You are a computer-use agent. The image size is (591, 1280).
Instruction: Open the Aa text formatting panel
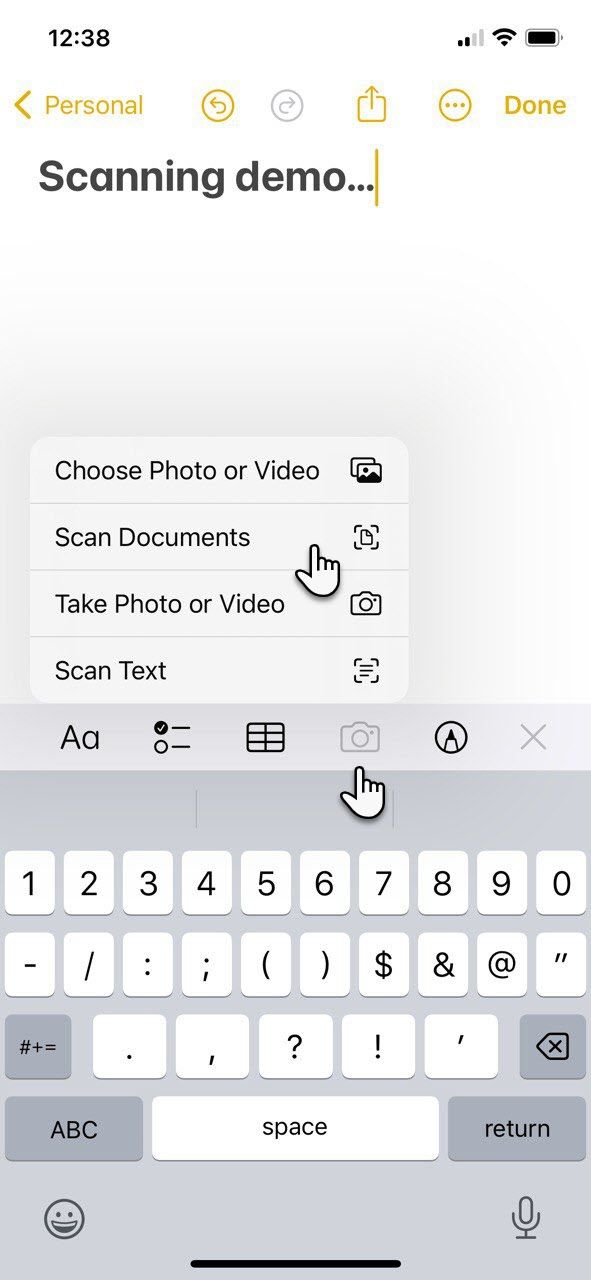pos(78,737)
